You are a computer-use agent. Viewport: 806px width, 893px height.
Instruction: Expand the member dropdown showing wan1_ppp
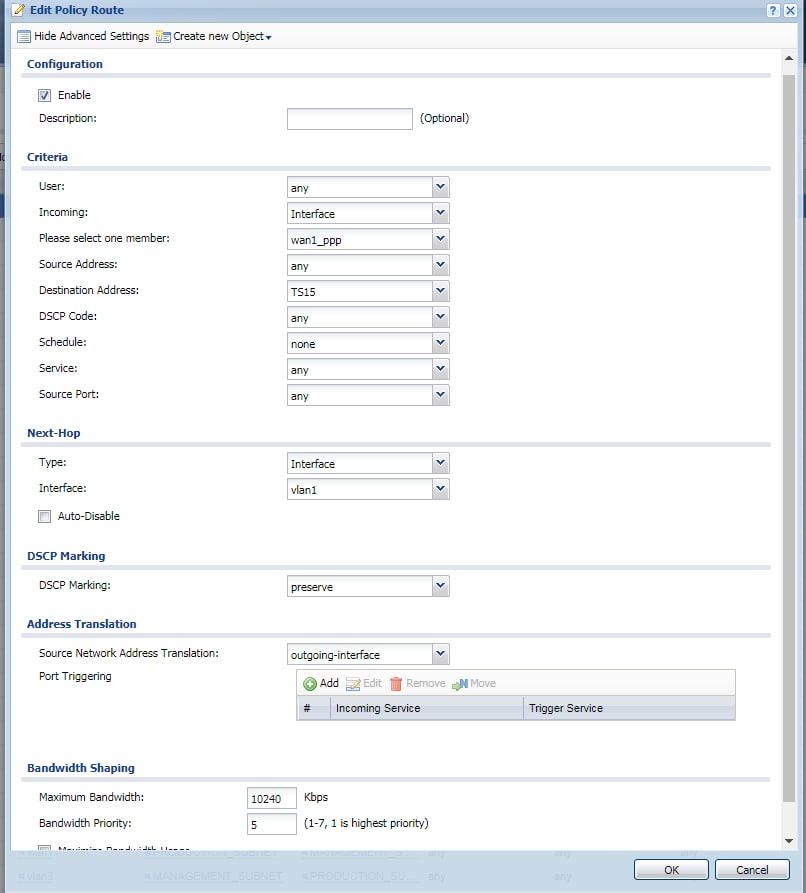440,239
